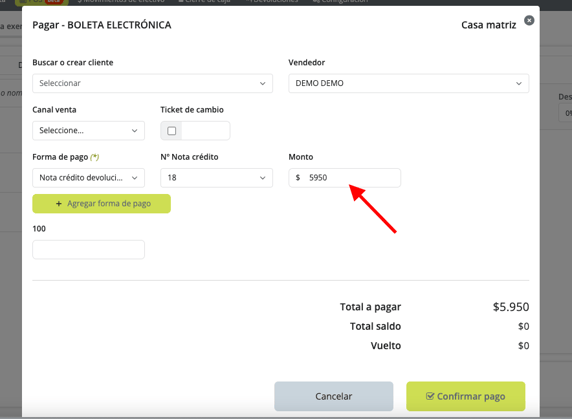This screenshot has height=419, width=572.
Task: Open the Configuración tab
Action: pos(340,1)
